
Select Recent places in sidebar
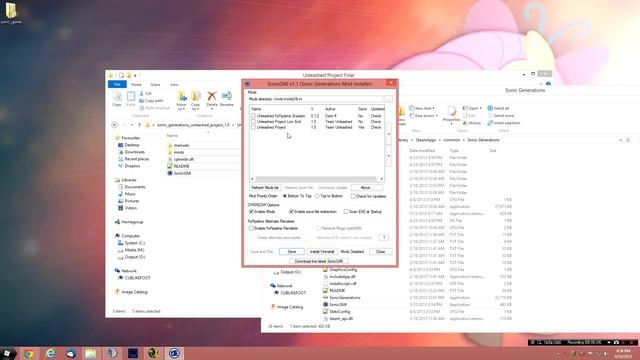click(x=133, y=159)
